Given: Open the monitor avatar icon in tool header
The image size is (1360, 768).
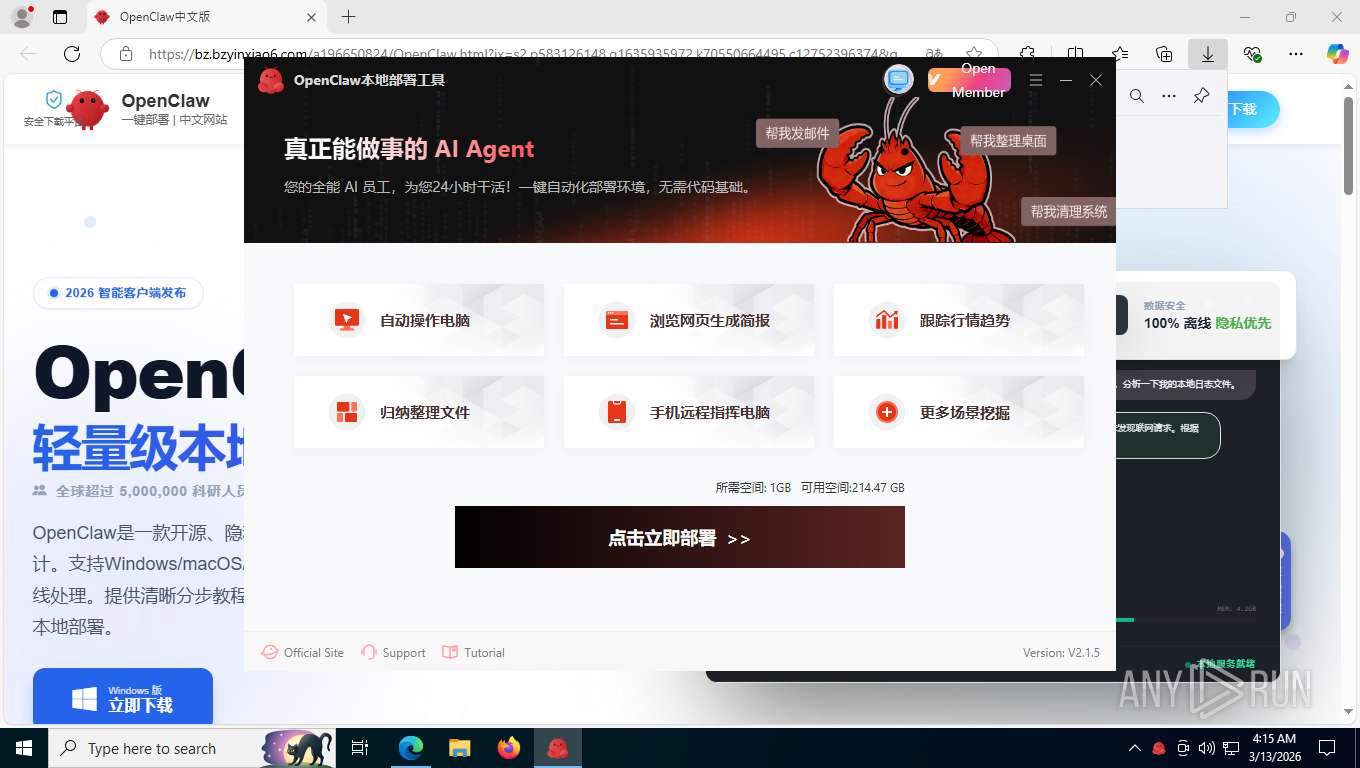Looking at the screenshot, I should (899, 80).
